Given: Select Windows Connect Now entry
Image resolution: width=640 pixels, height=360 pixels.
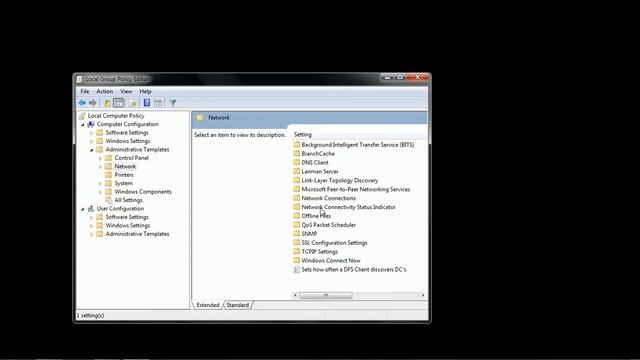Looking at the screenshot, I should [331, 260].
